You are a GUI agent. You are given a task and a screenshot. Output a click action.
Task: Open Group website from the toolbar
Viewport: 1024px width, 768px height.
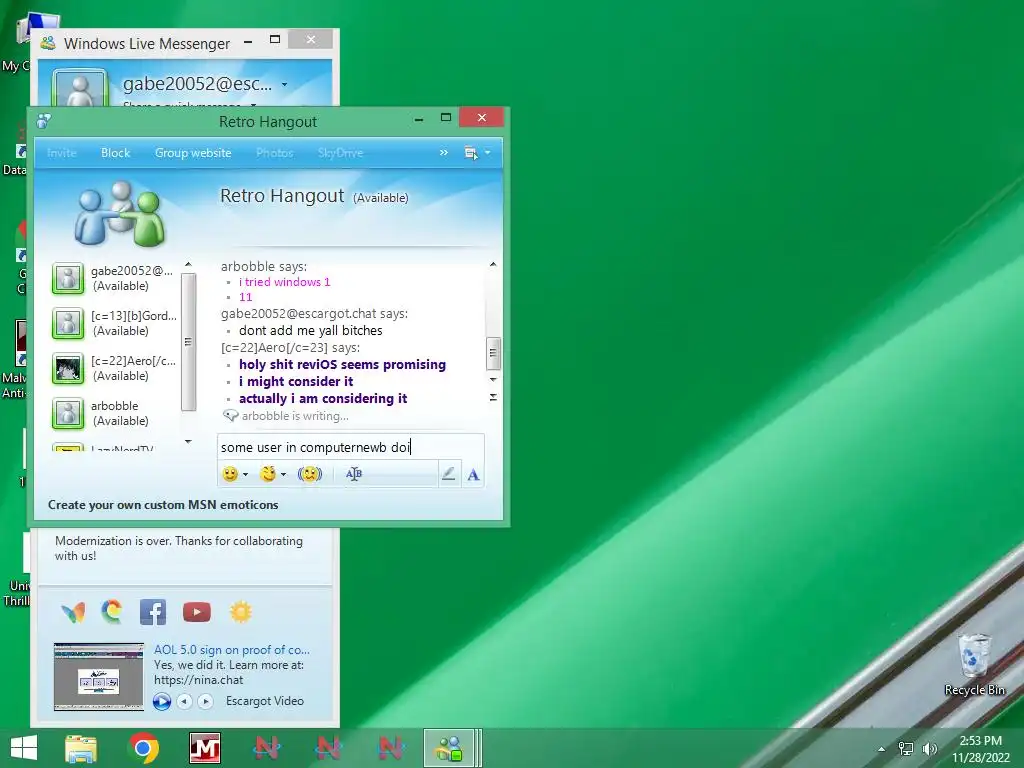pos(193,153)
